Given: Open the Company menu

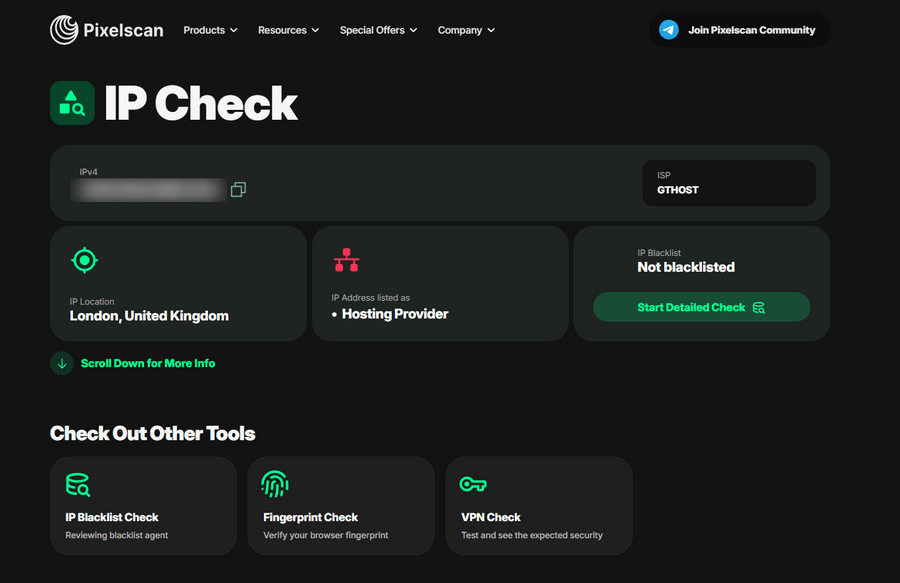Looking at the screenshot, I should click(466, 30).
